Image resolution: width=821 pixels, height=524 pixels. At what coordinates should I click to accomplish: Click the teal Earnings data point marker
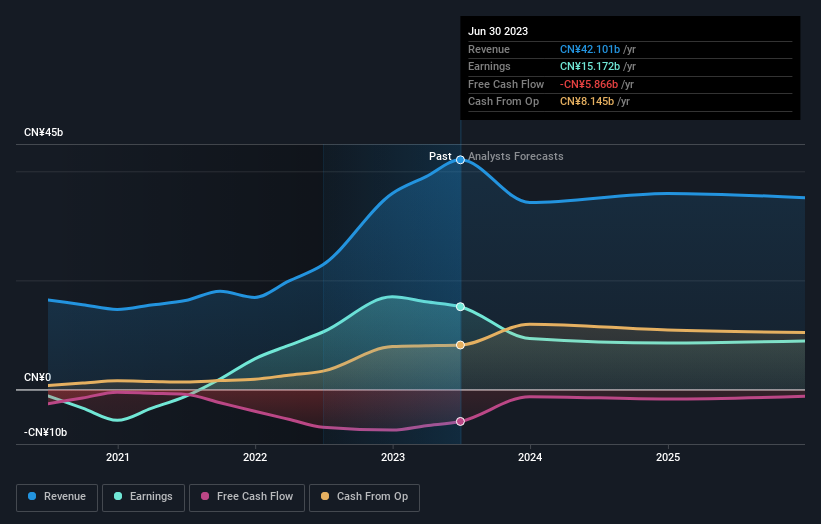[x=460, y=307]
